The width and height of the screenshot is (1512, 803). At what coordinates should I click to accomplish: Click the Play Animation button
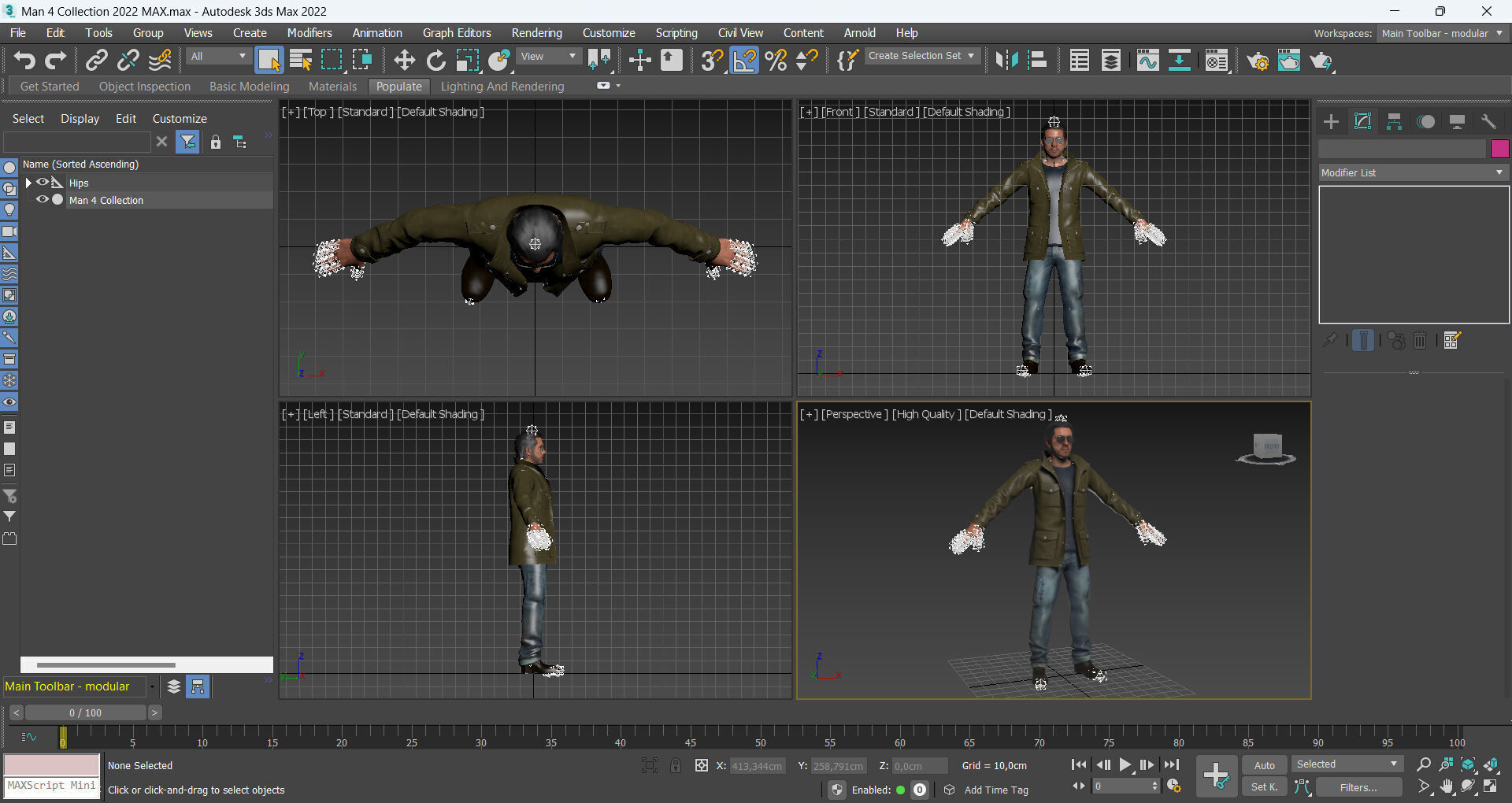click(x=1125, y=764)
